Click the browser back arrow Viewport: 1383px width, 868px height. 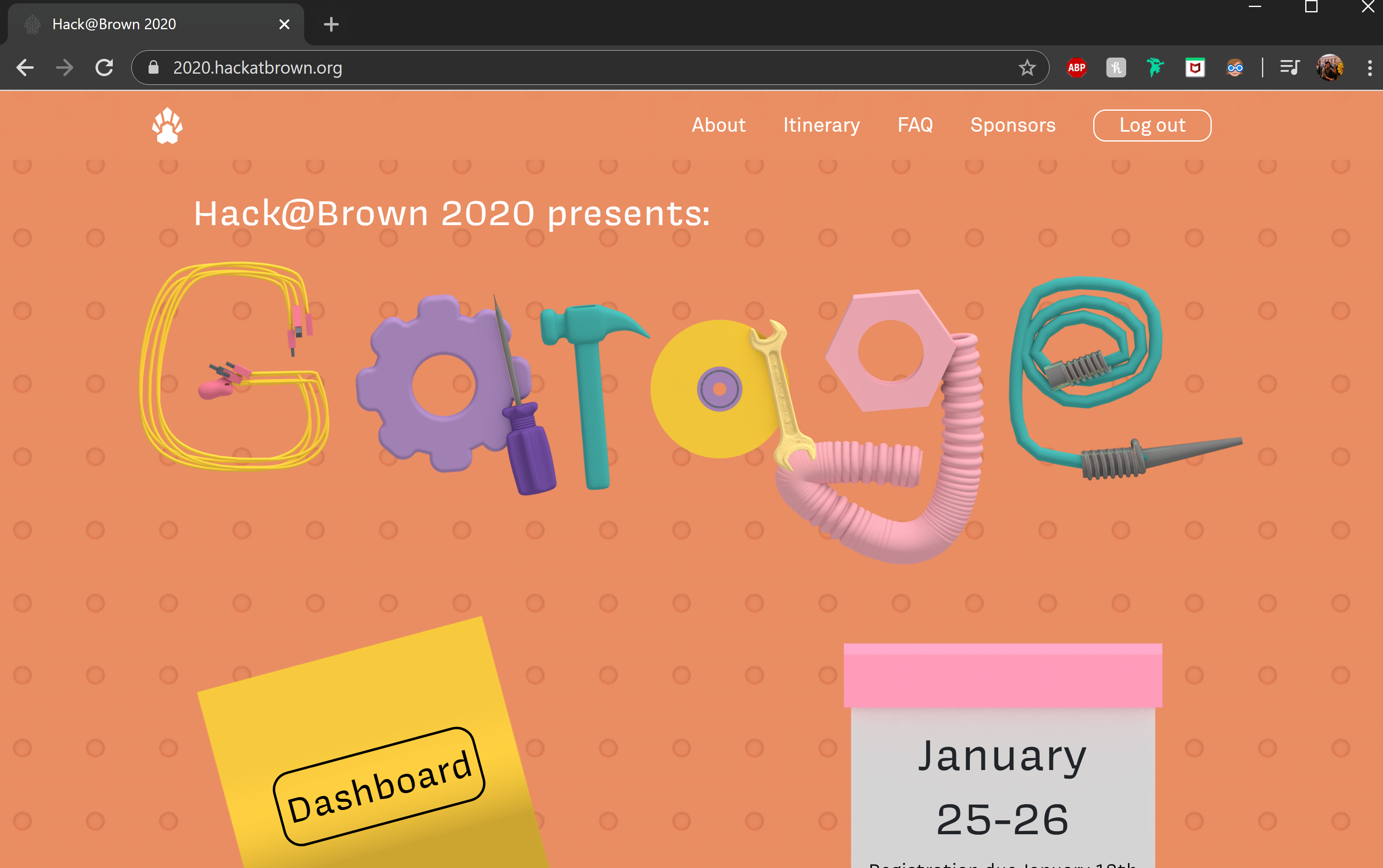25,68
